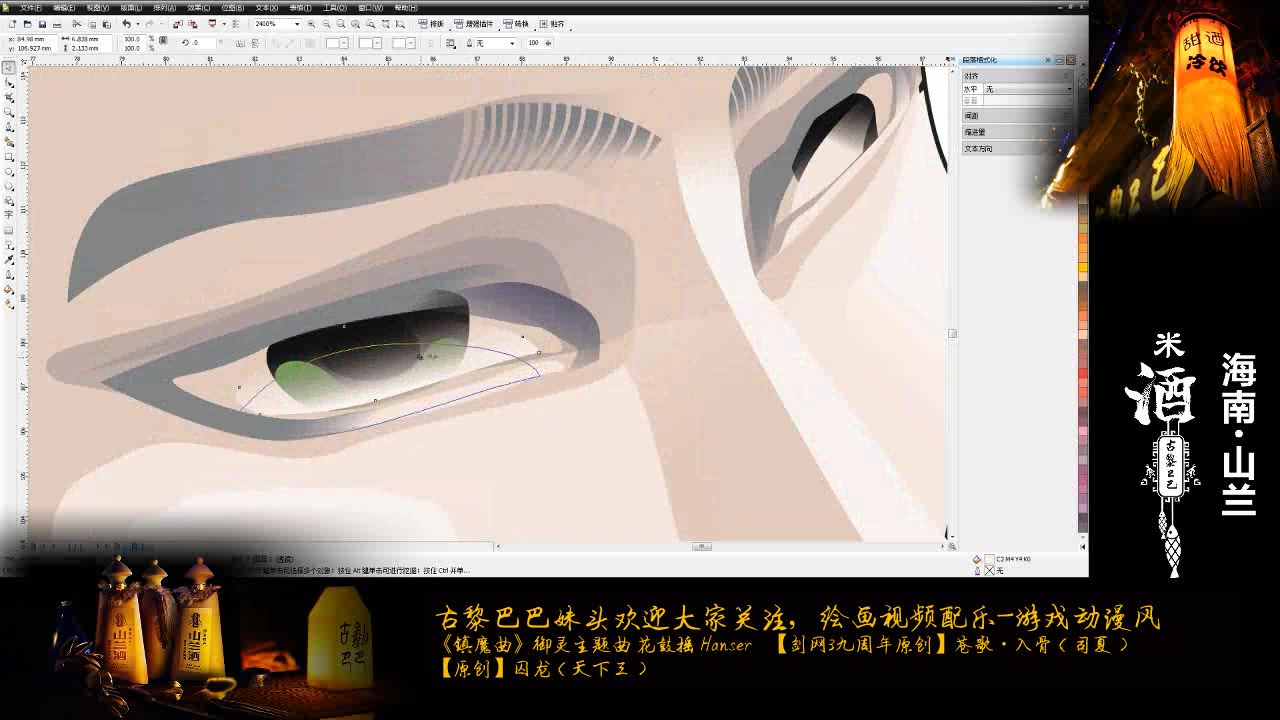
Task: Click the Undo arrow icon
Action: (126, 24)
